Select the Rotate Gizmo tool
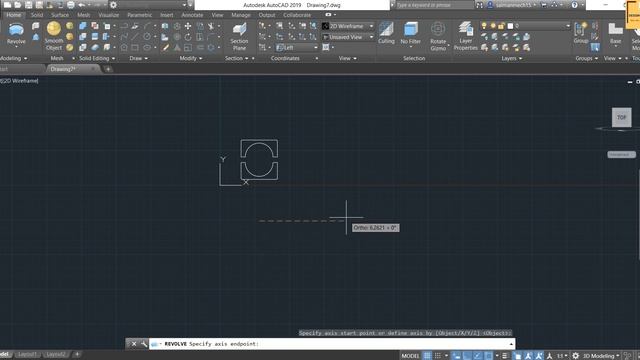The image size is (640, 360). (438, 36)
